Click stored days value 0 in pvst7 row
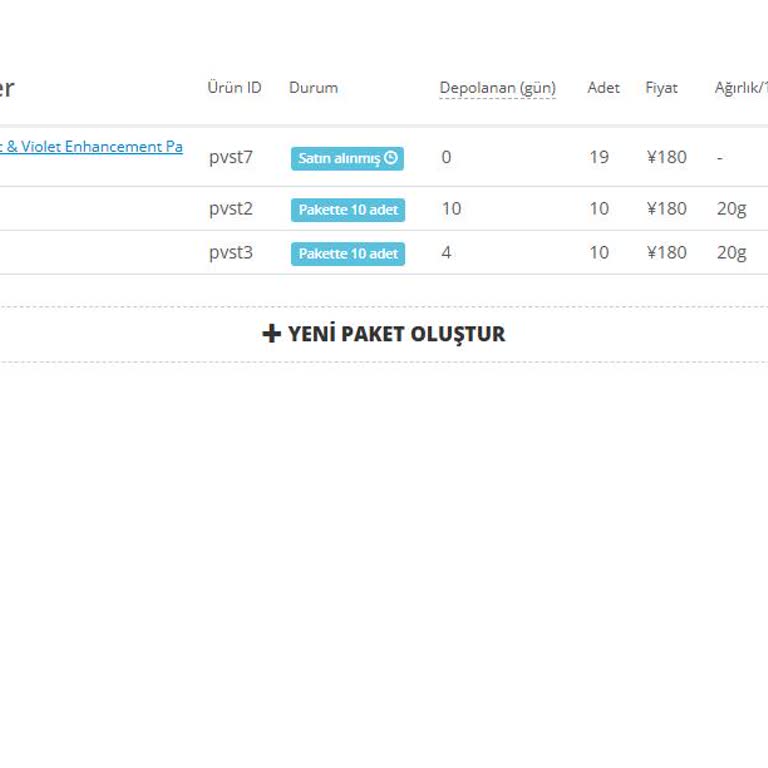This screenshot has width=768, height=768. pyautogui.click(x=446, y=157)
